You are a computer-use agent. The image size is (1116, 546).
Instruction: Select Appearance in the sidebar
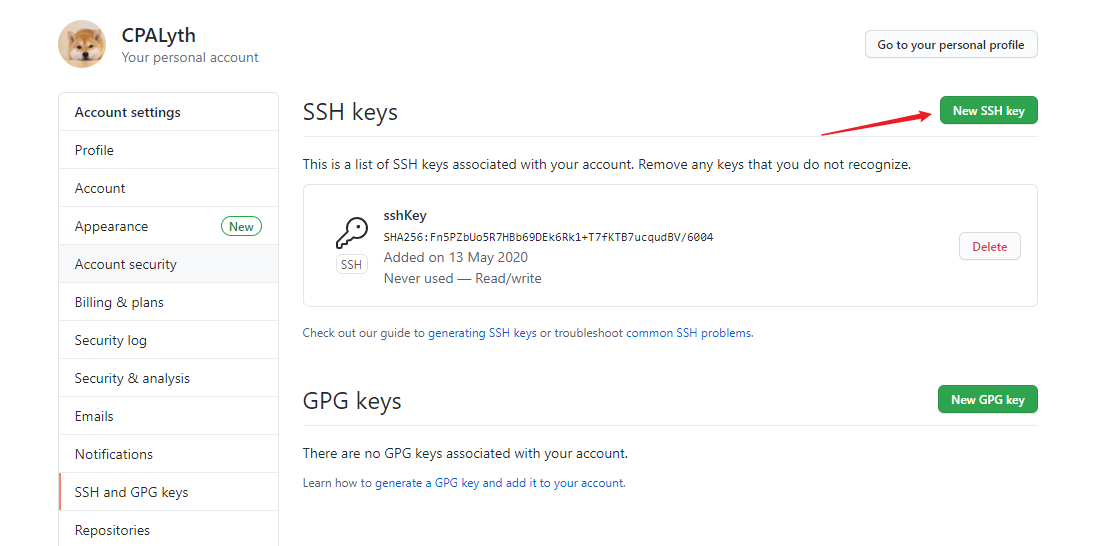(111, 227)
